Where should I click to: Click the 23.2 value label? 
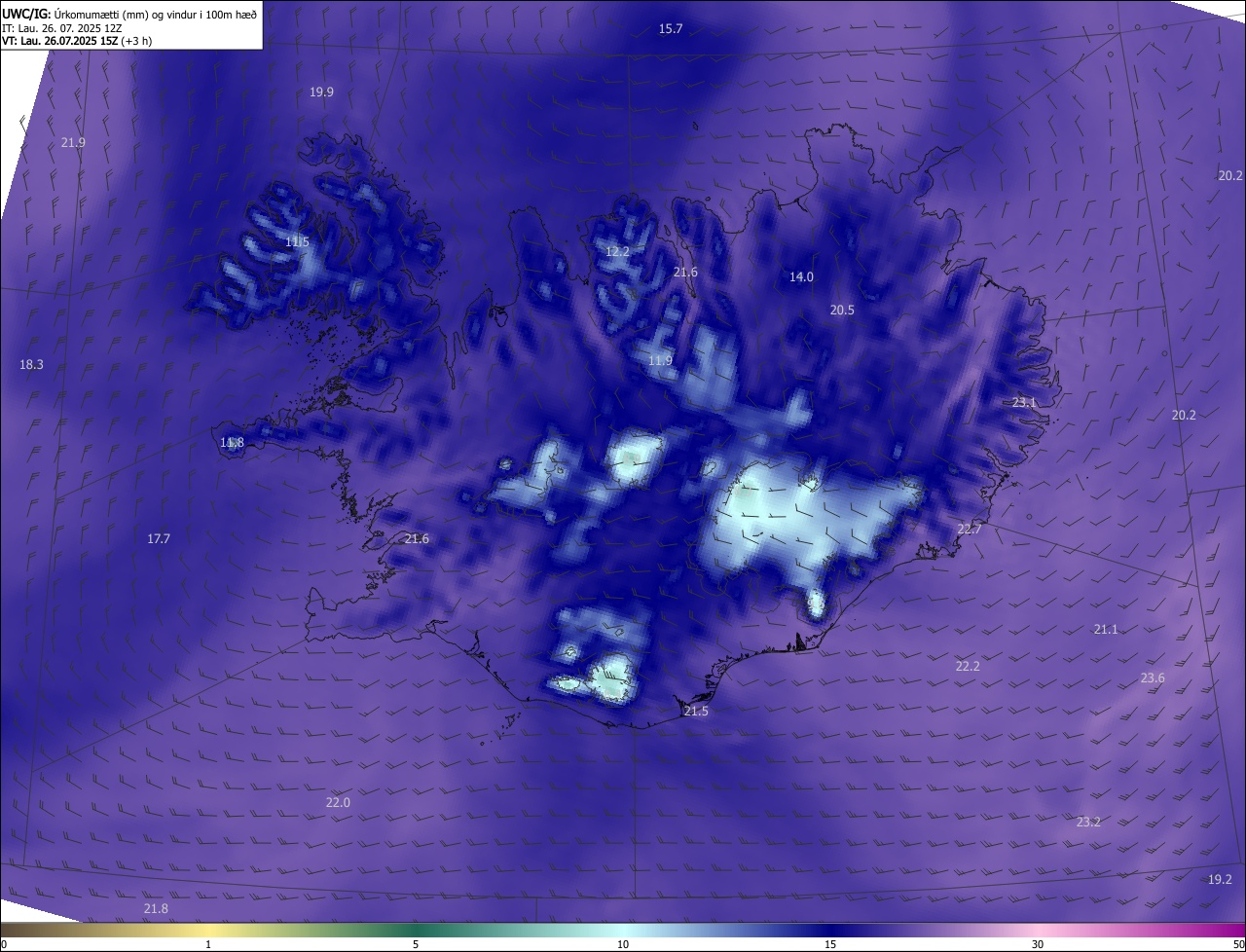click(x=1088, y=823)
